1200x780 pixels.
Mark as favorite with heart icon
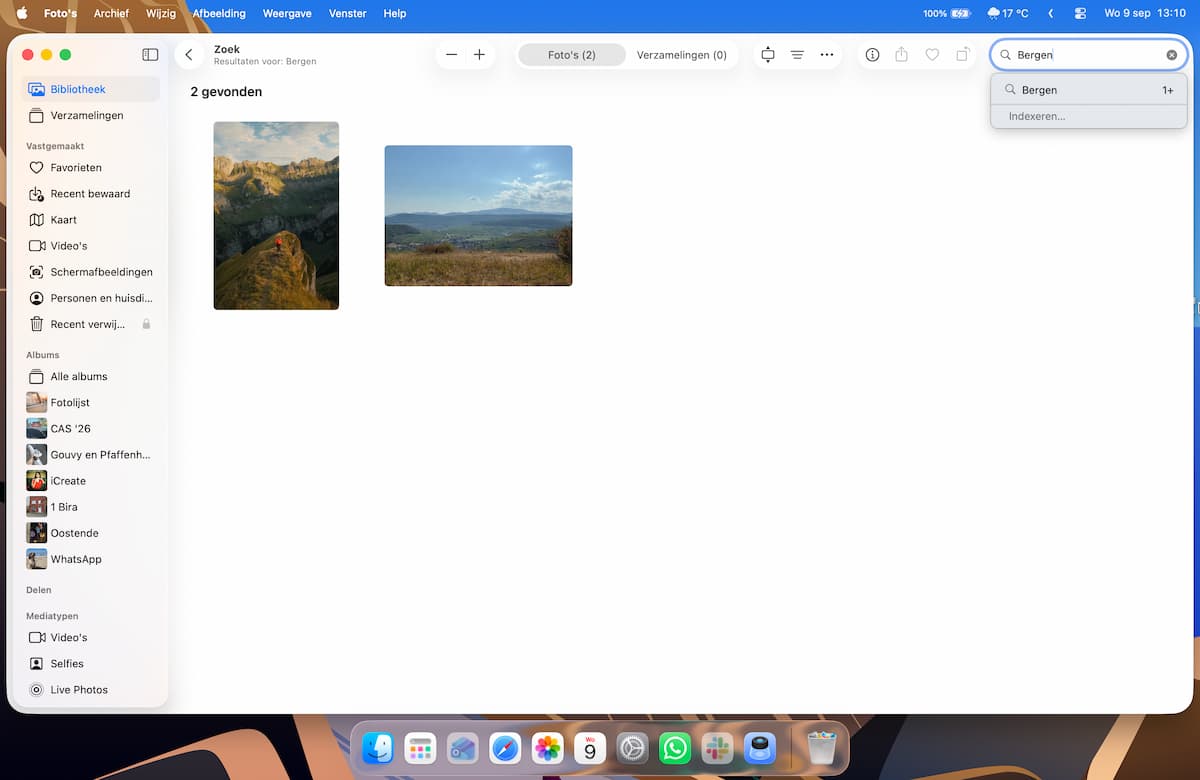pos(932,55)
